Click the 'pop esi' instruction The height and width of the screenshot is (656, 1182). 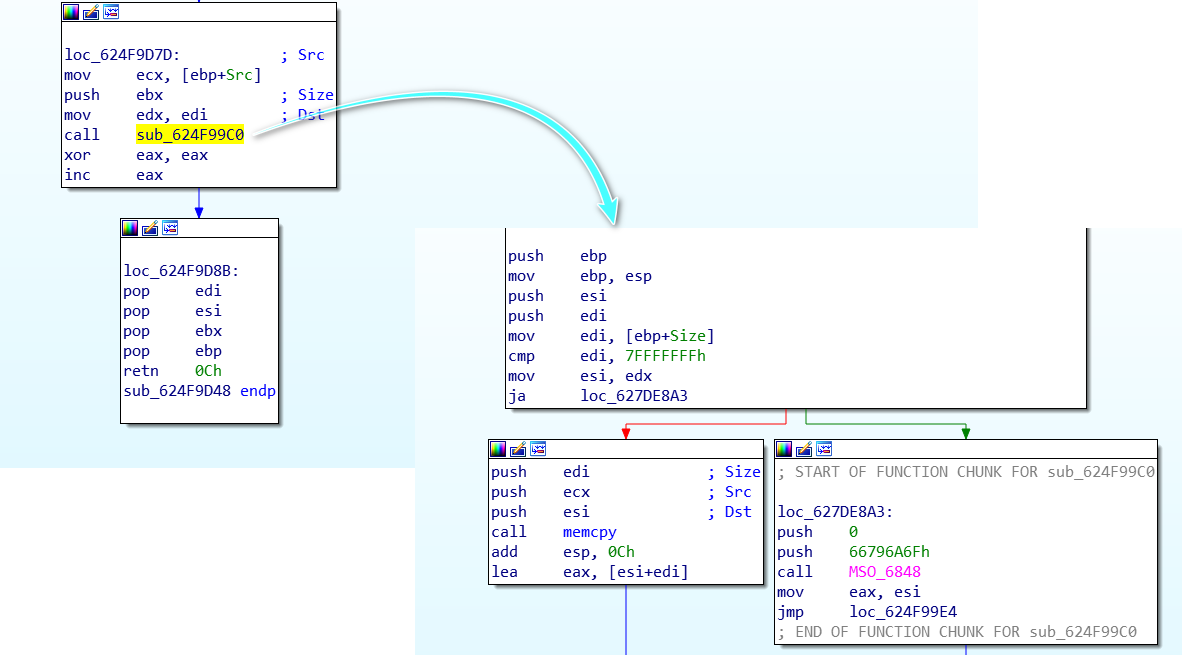point(173,311)
